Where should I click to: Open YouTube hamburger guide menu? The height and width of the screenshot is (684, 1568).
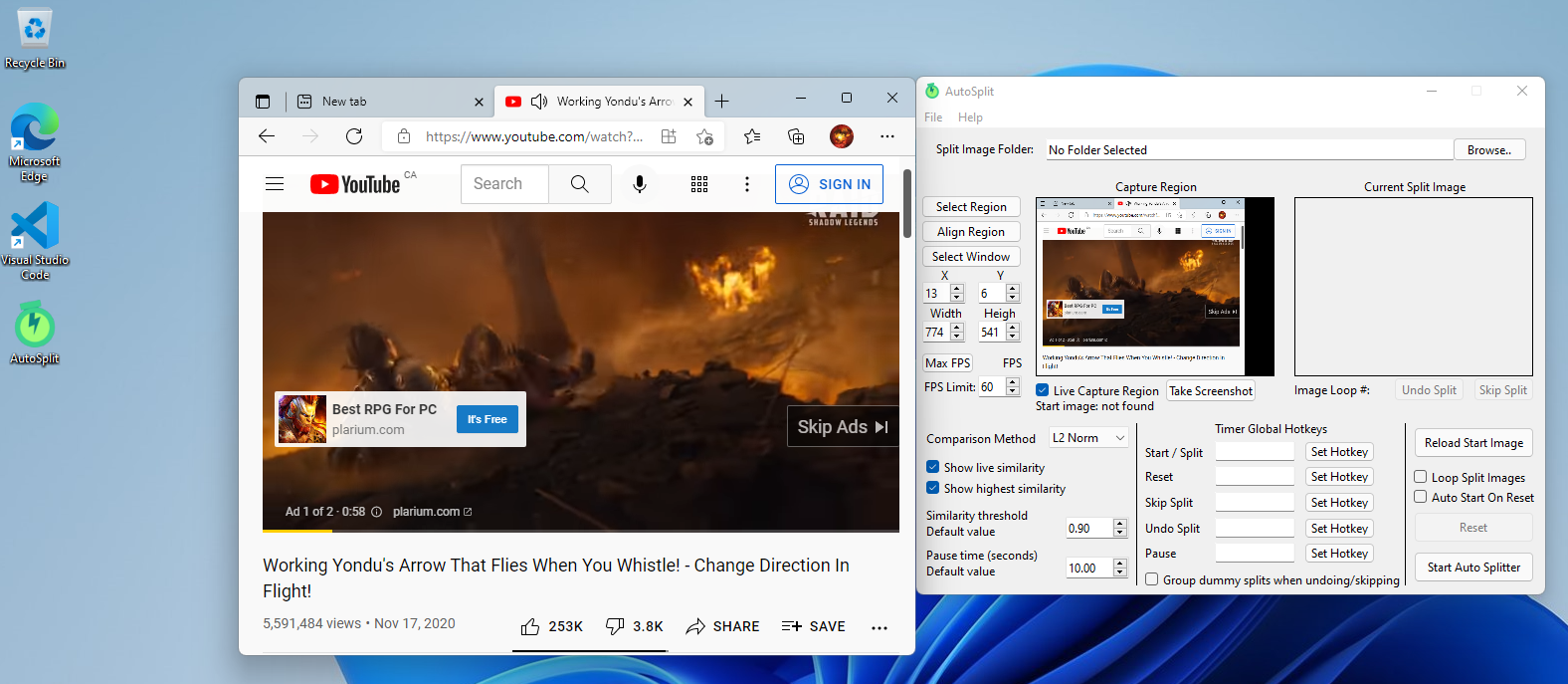[x=275, y=184]
